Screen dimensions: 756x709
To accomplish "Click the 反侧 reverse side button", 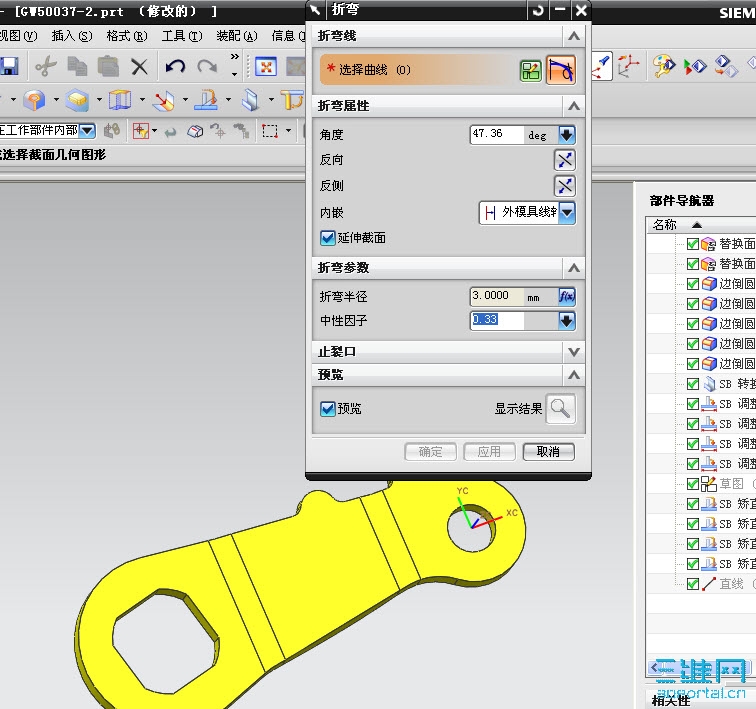I will point(565,186).
